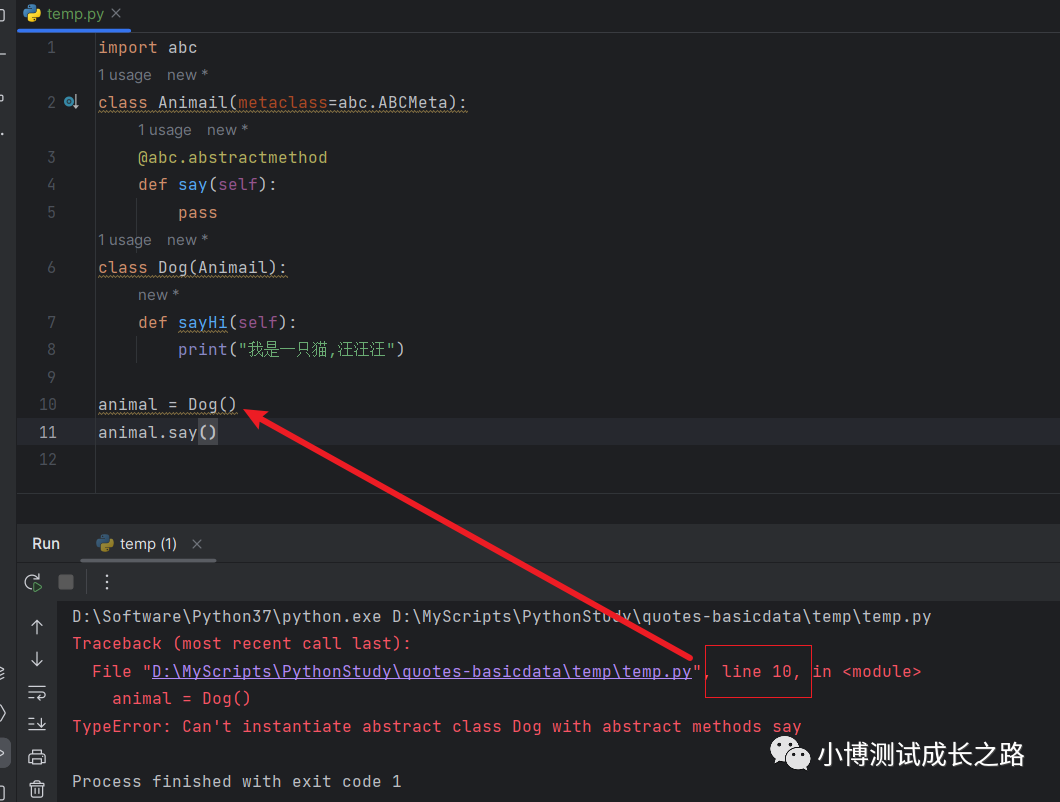The height and width of the screenshot is (802, 1060).
Task: Open the Run tool window label
Action: pos(46,544)
